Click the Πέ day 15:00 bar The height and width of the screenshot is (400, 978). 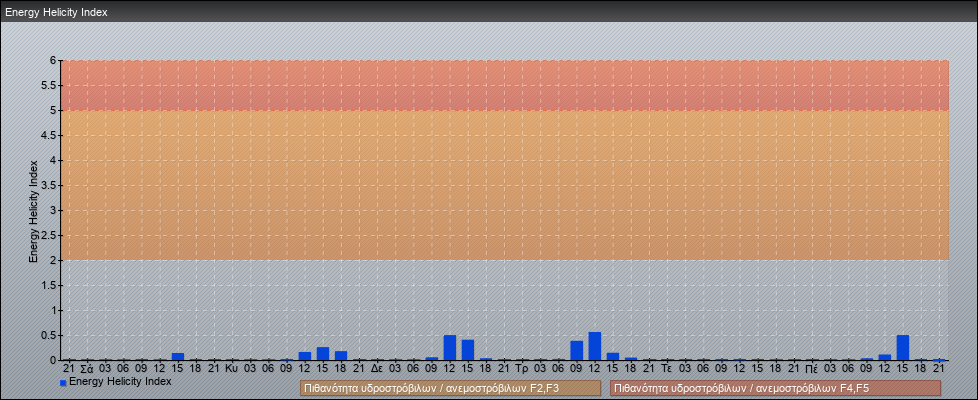(903, 348)
